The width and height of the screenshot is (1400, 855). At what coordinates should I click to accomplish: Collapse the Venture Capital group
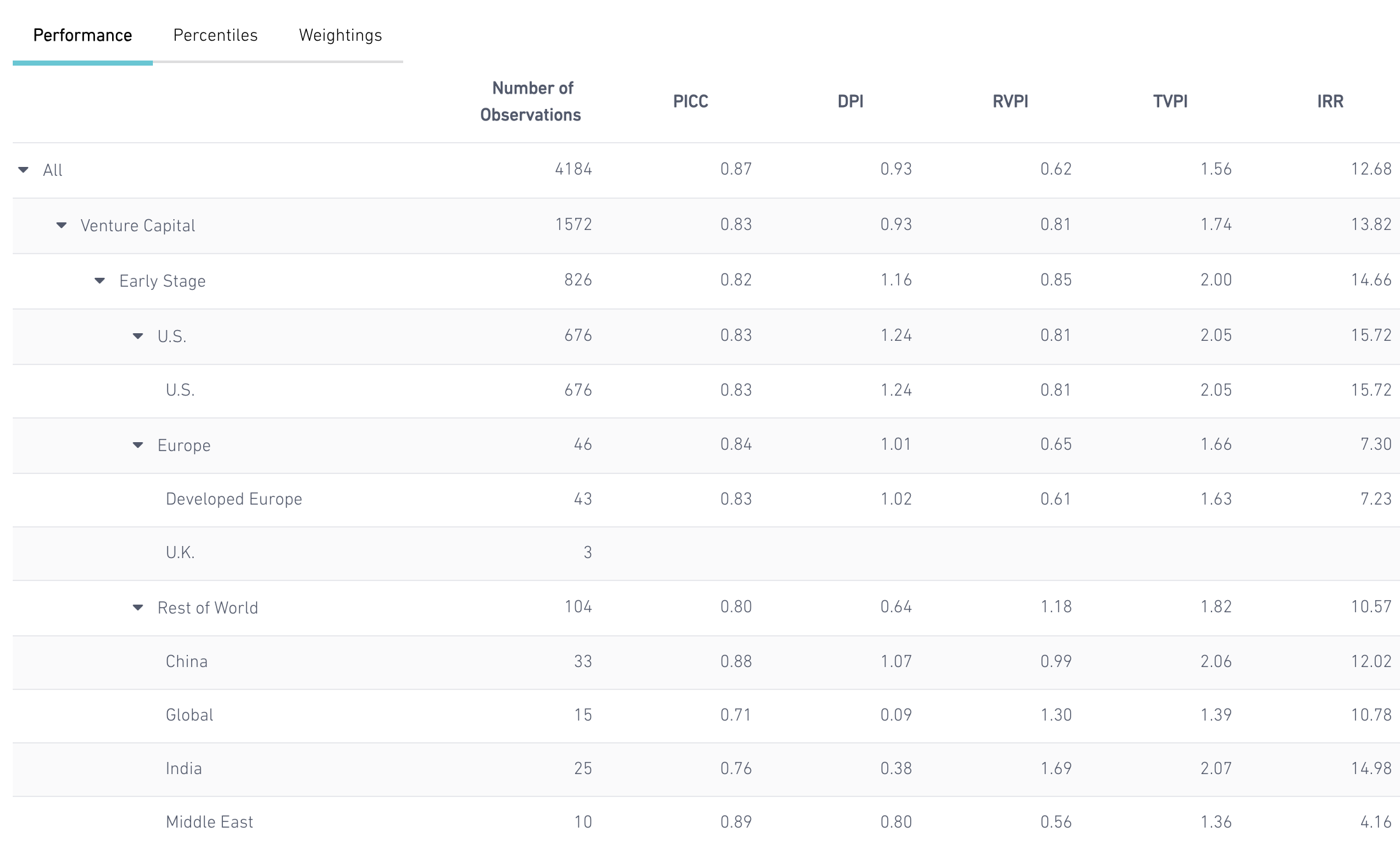(x=62, y=226)
